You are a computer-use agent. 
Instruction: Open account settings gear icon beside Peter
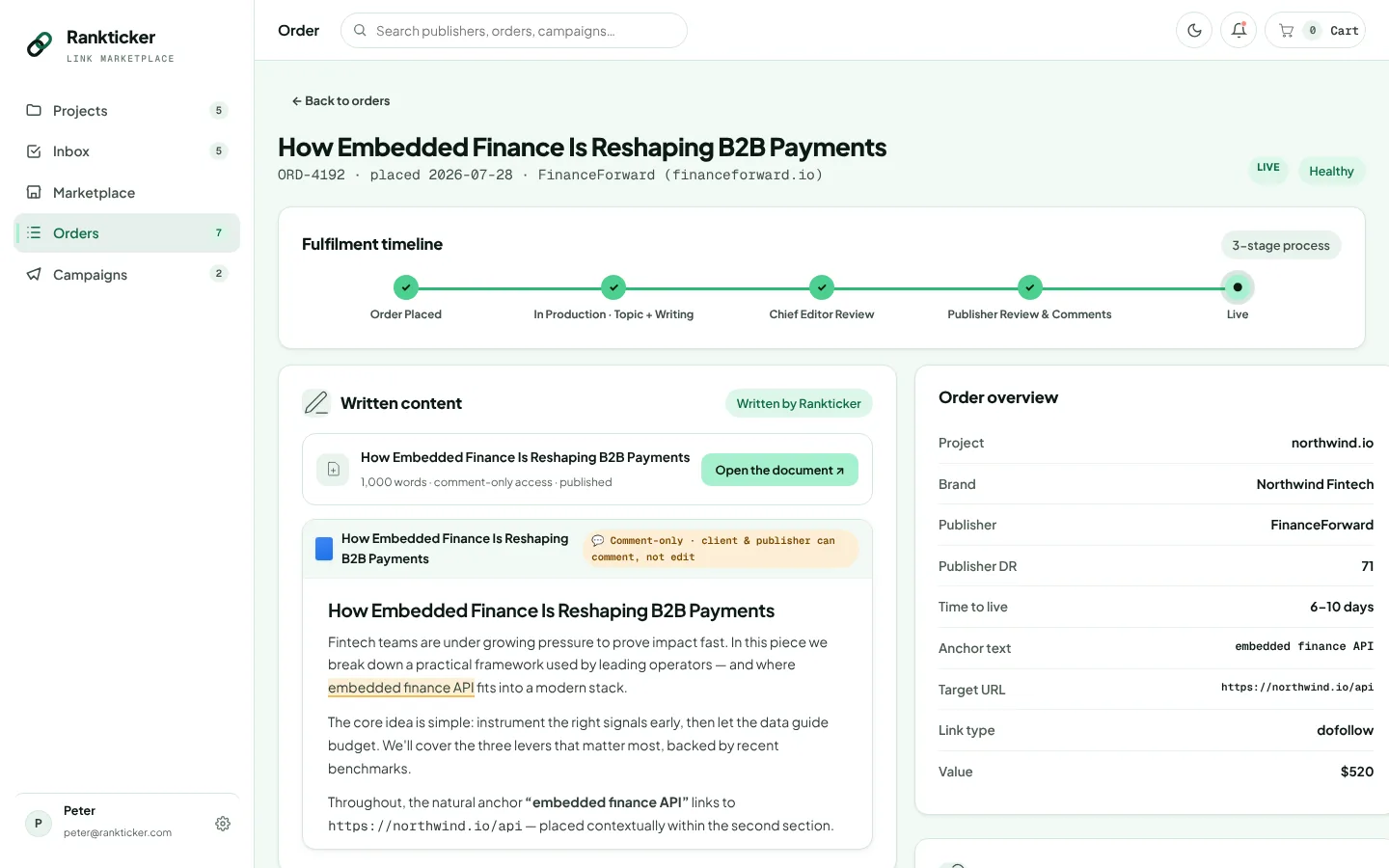223,824
